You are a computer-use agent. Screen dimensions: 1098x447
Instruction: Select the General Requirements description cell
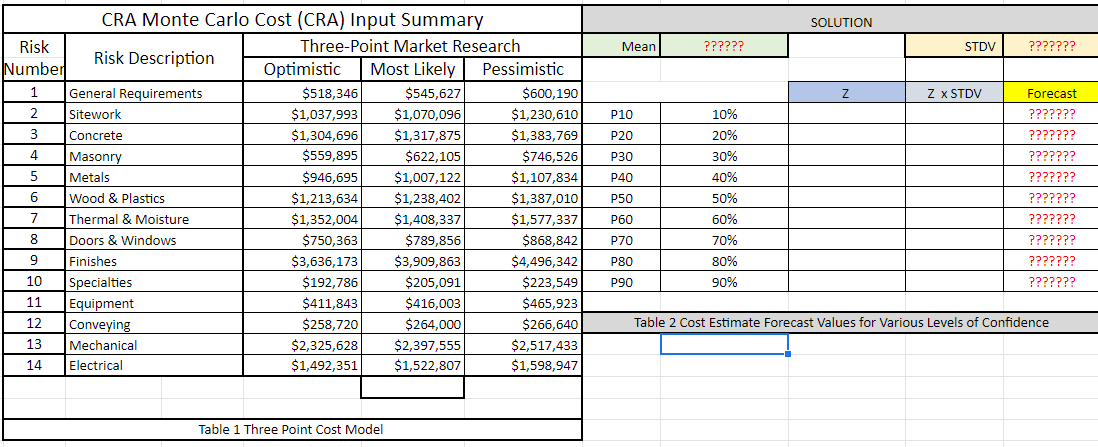tap(154, 93)
